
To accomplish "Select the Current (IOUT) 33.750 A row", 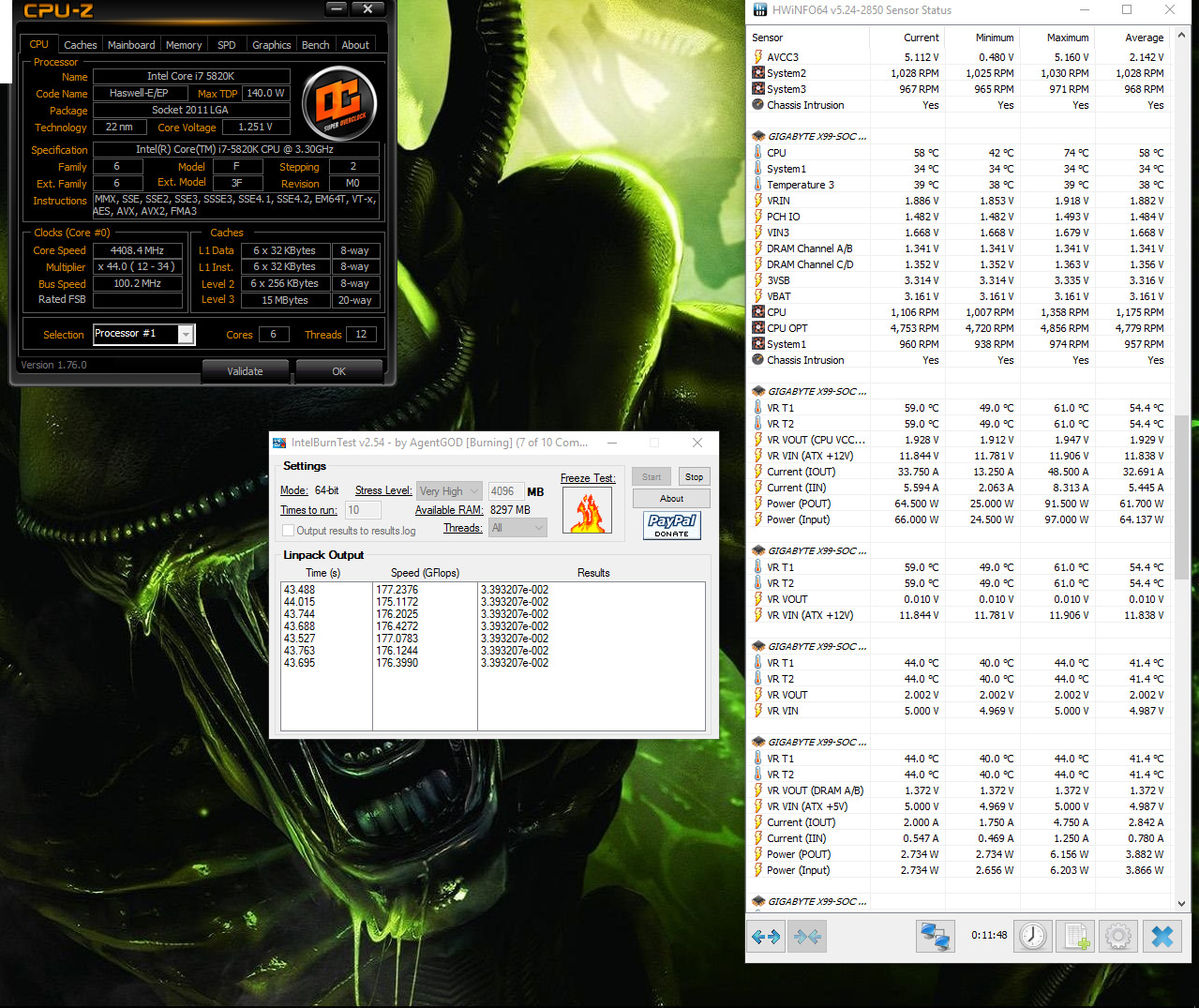I will (x=959, y=472).
